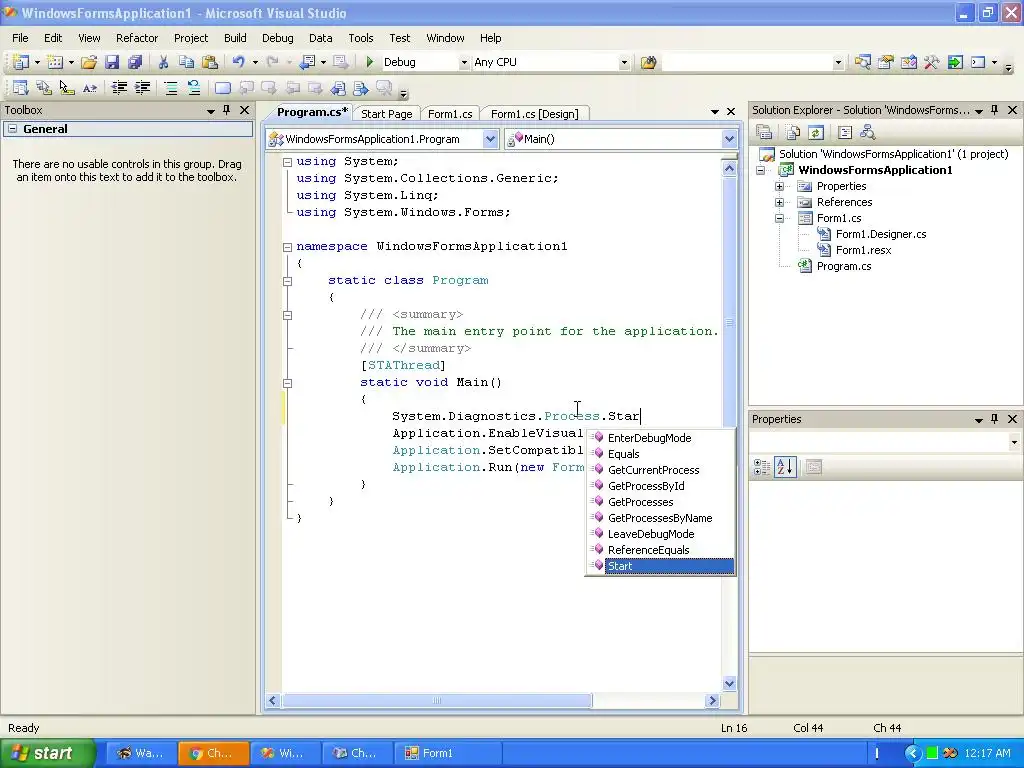1024x768 pixels.
Task: Open the Tools menu
Action: click(x=360, y=38)
